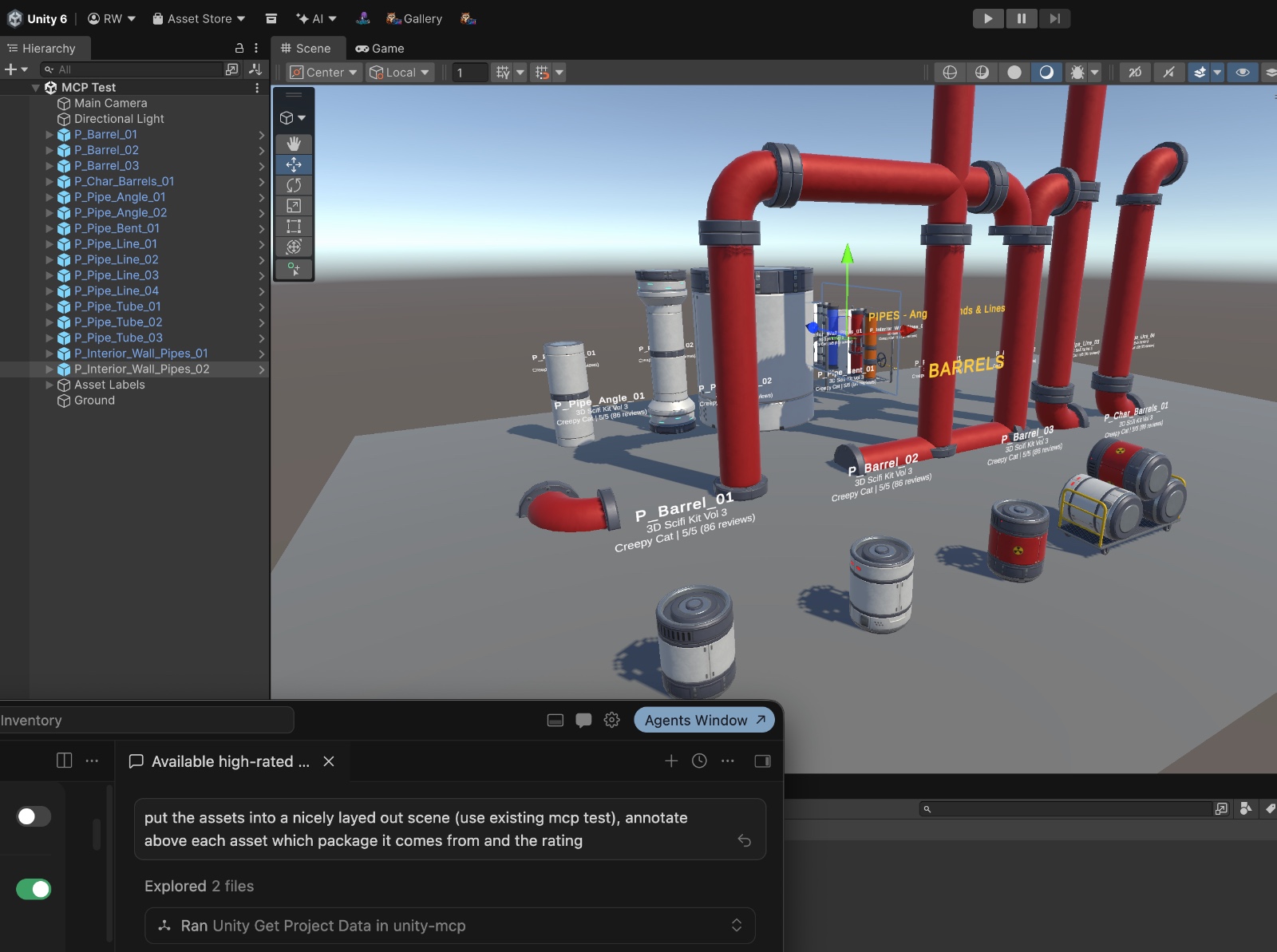
Task: Click the Pause button
Action: coord(1022,18)
